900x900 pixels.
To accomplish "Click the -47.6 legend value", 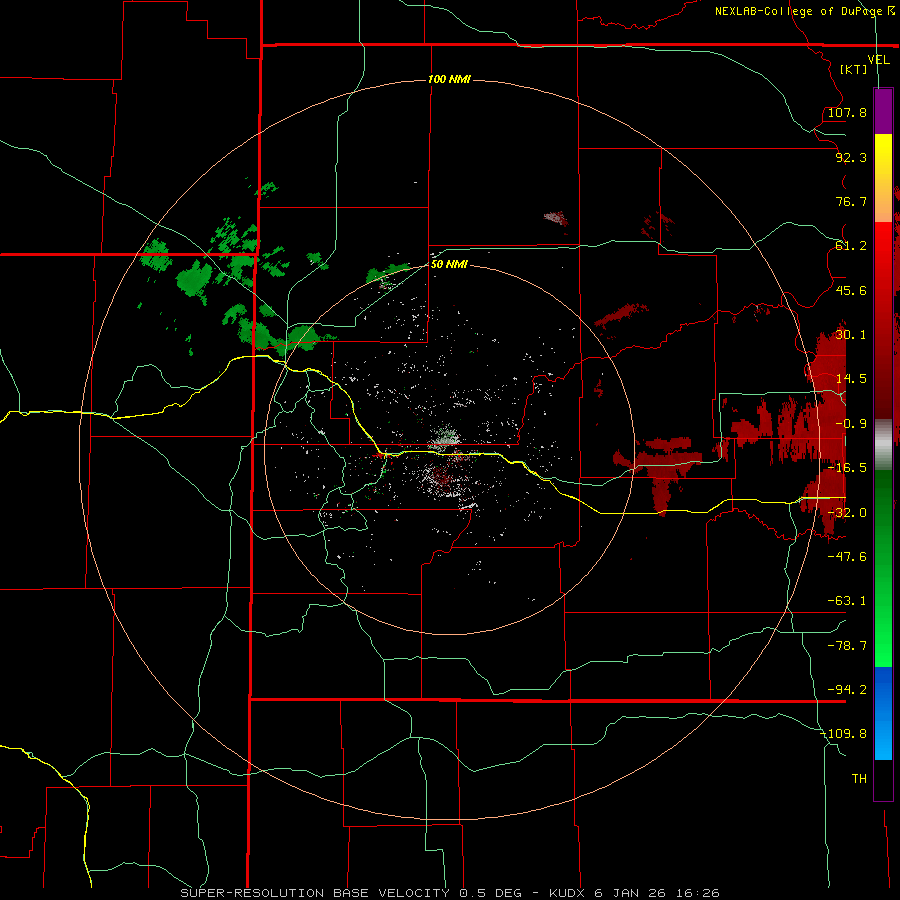I will click(847, 557).
